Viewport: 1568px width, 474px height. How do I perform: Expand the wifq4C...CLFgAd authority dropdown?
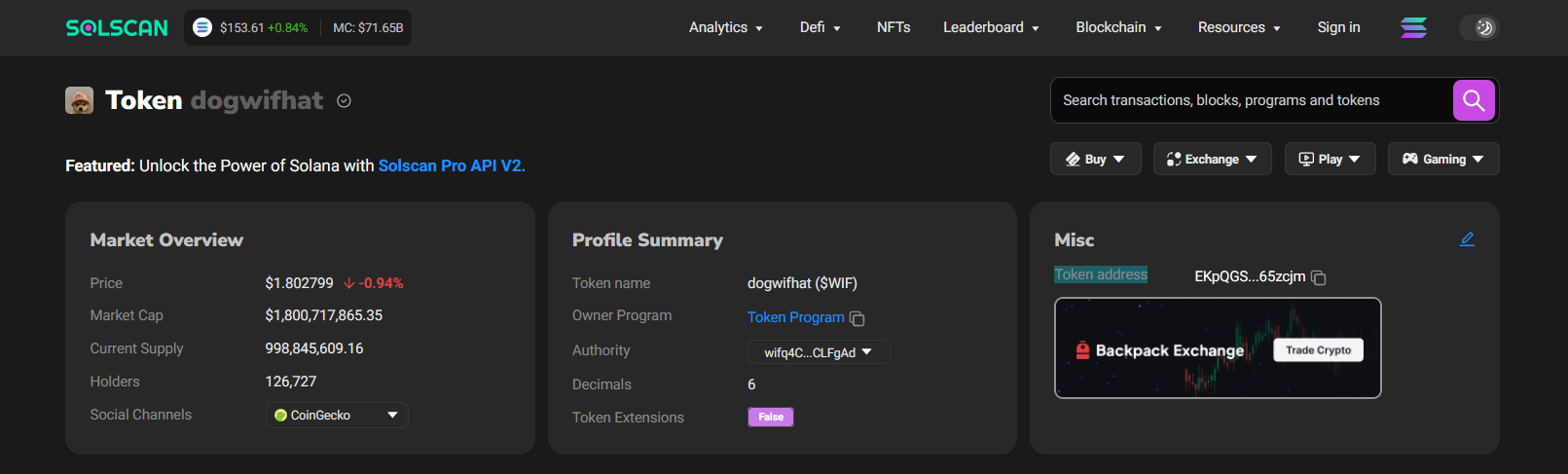click(819, 352)
